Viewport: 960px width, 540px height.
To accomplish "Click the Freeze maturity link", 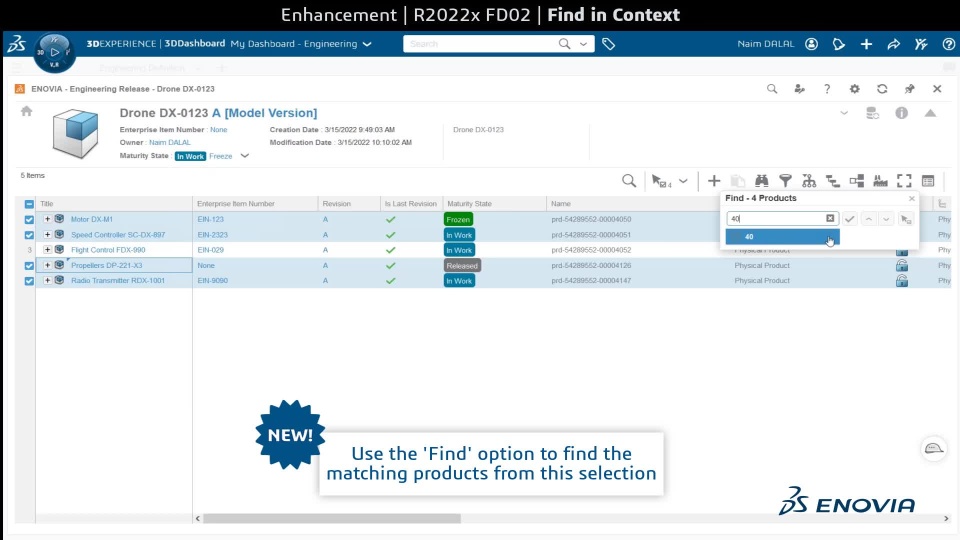I will 220,156.
